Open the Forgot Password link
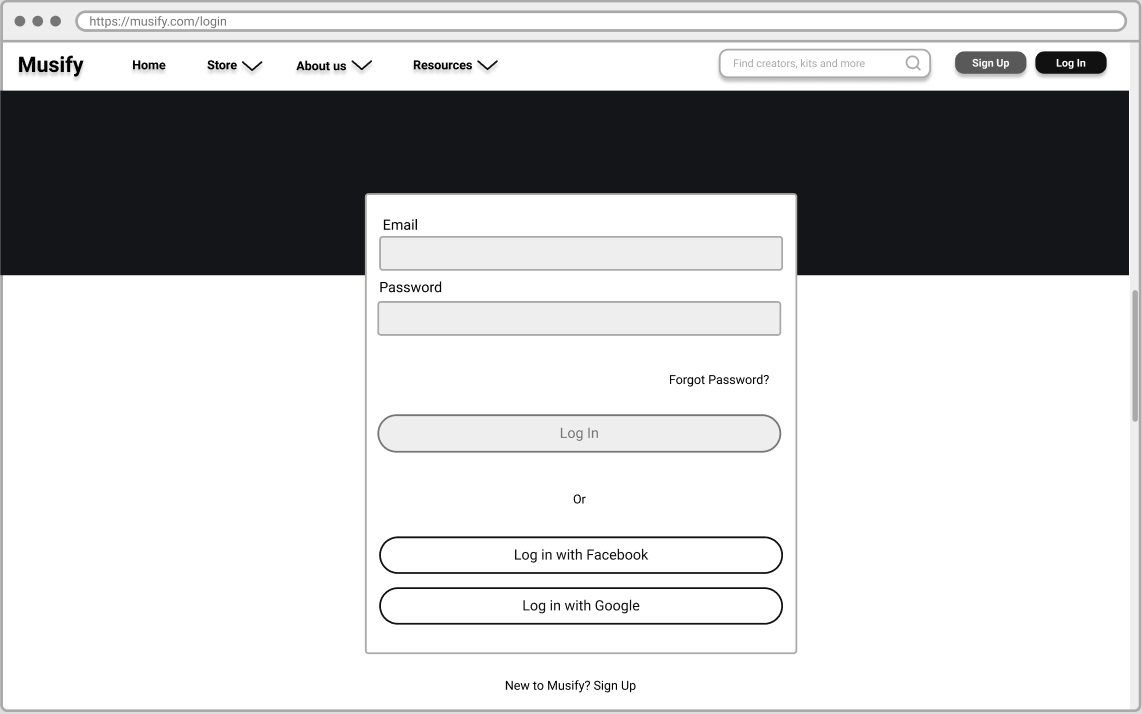This screenshot has width=1142, height=714. point(719,380)
